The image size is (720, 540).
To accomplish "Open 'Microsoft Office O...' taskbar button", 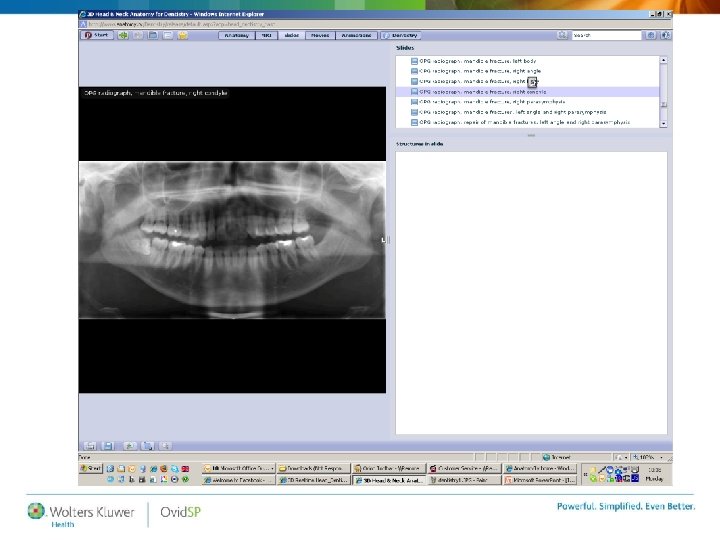I will (x=239, y=468).
